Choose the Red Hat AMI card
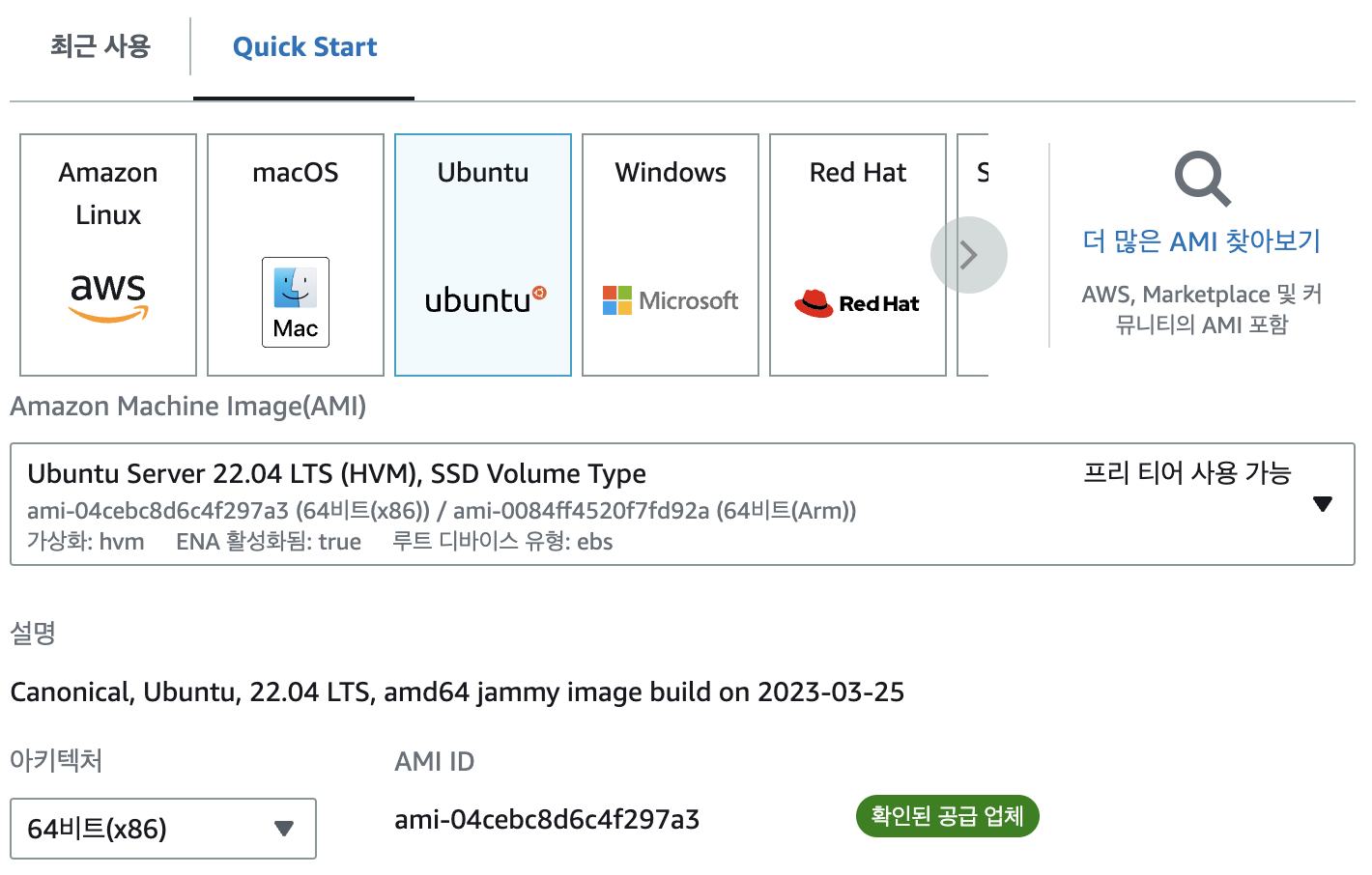Screen dimensions: 1372x875 pyautogui.click(x=858, y=255)
